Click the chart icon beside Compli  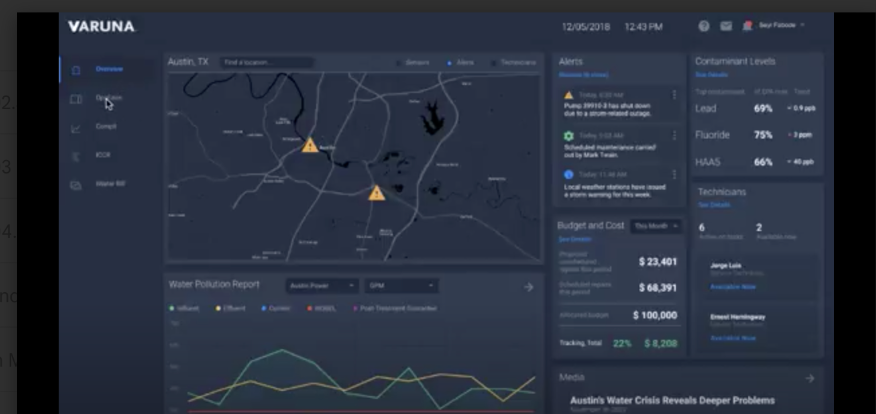[x=76, y=128]
